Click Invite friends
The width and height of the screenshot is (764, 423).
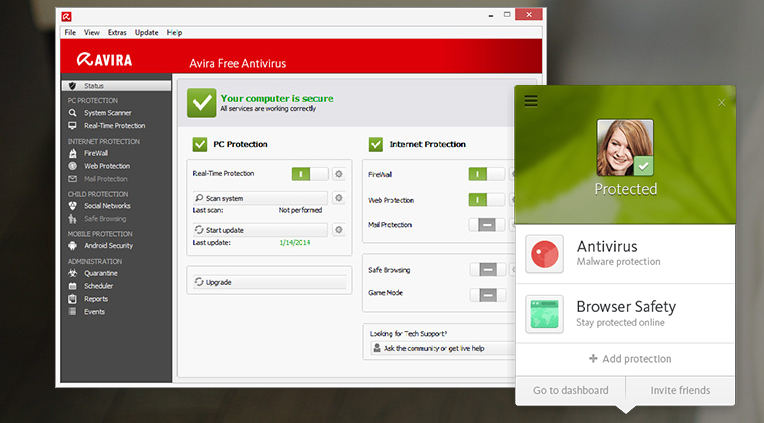pos(680,390)
